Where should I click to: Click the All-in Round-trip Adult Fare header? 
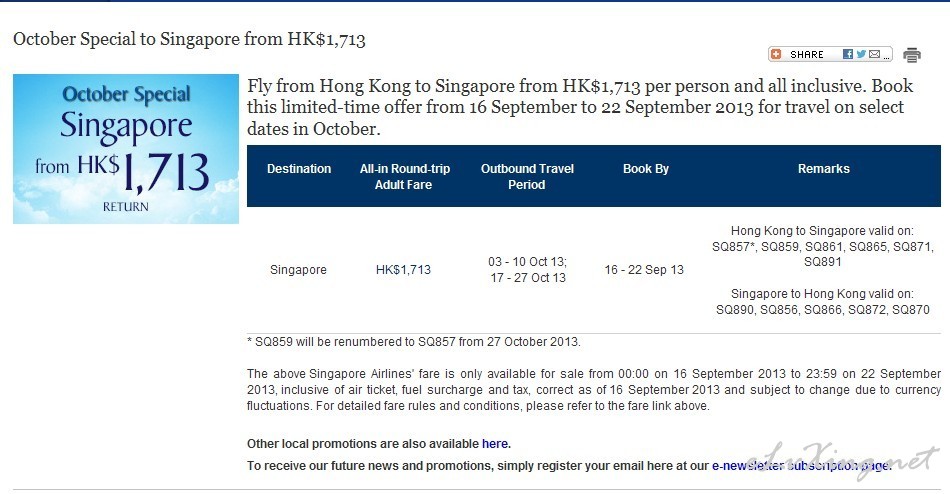(404, 176)
